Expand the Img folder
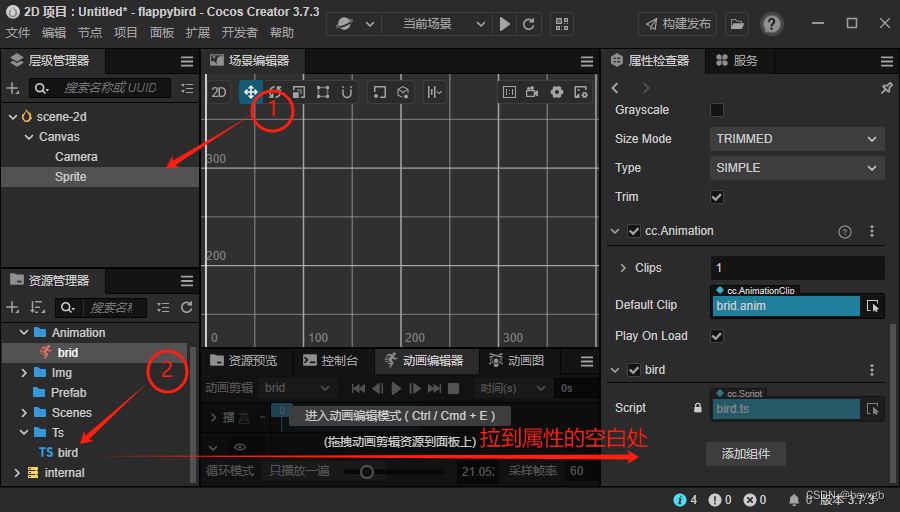Viewport: 900px width, 512px height. pos(24,373)
